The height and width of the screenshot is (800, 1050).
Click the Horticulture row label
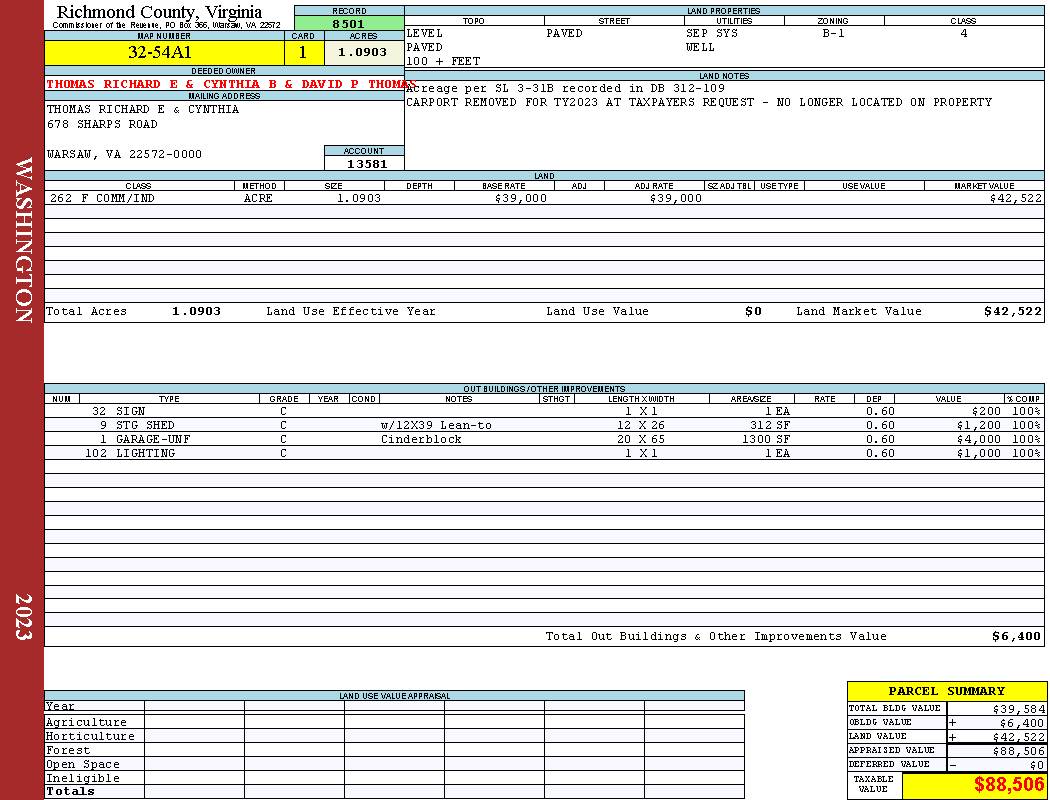tap(90, 736)
